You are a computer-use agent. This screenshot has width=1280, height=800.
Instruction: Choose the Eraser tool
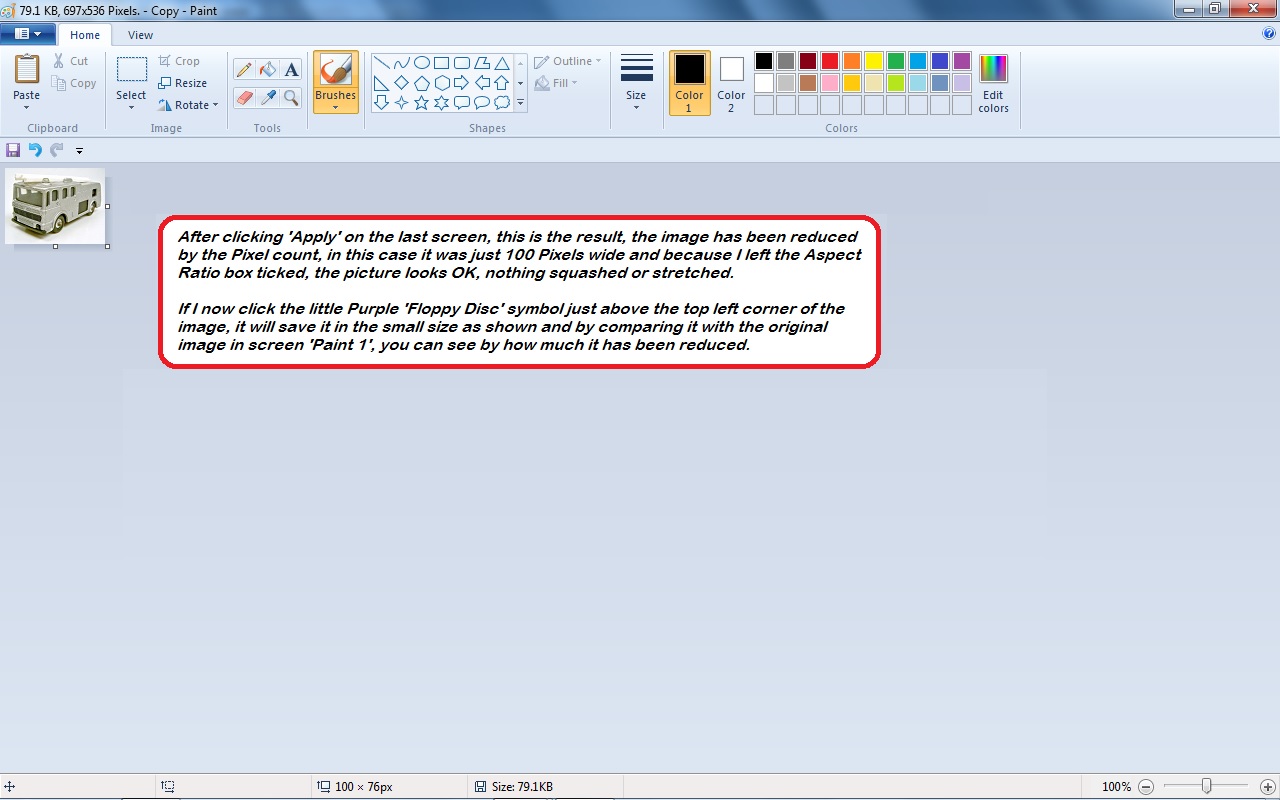(244, 97)
